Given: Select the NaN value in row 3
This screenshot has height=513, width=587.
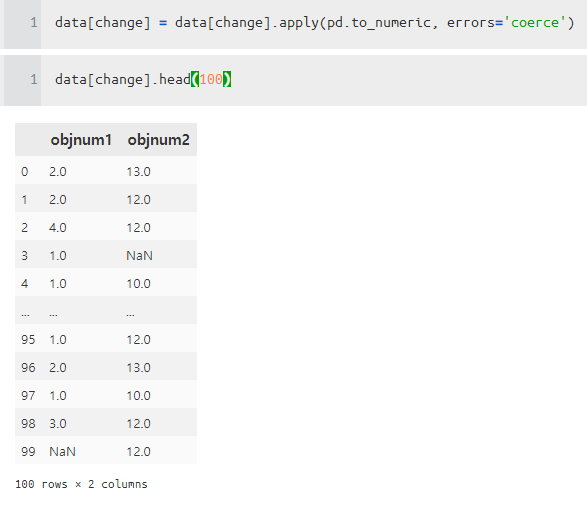Looking at the screenshot, I should click(139, 256).
